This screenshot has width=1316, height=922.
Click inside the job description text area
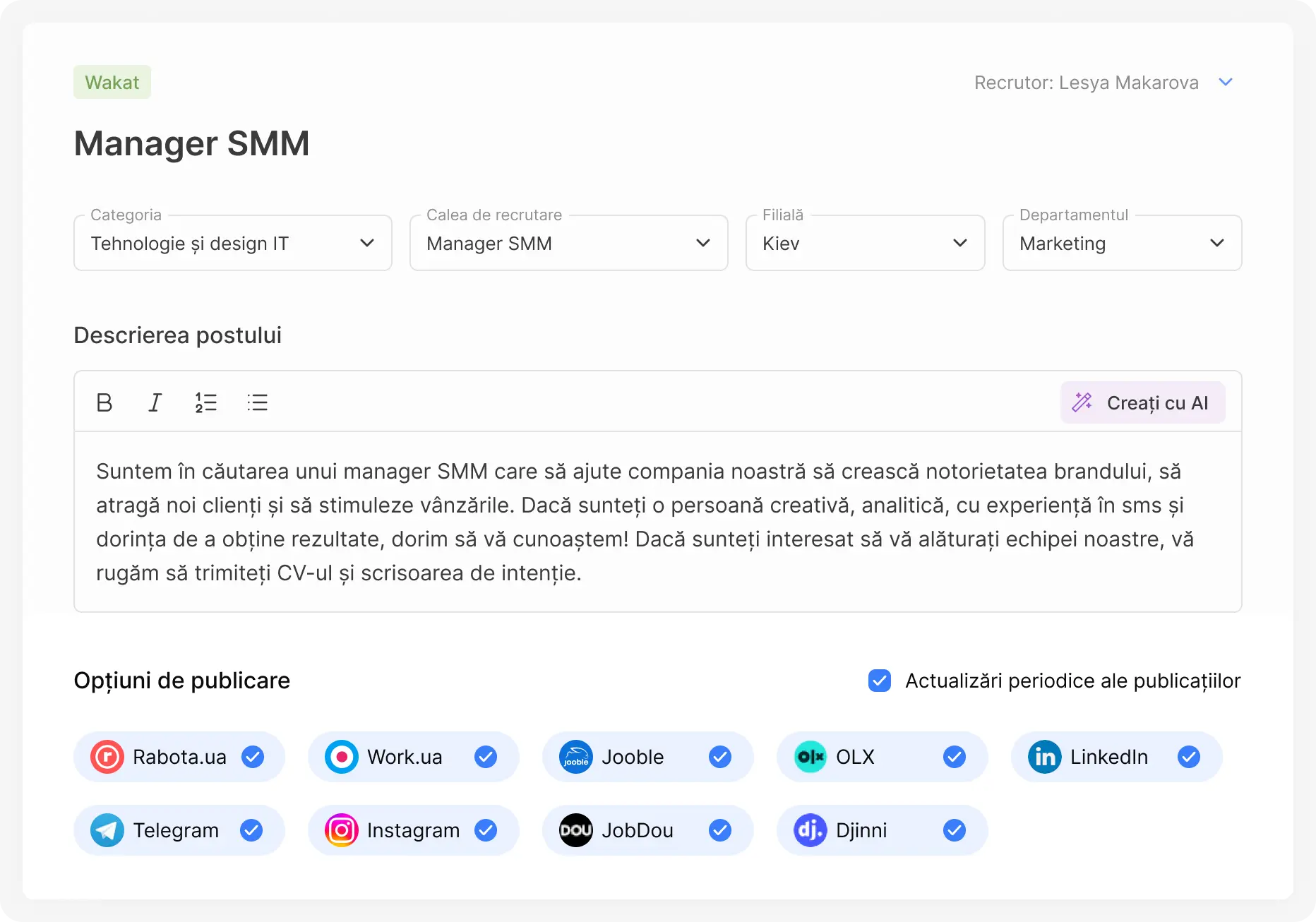click(657, 522)
